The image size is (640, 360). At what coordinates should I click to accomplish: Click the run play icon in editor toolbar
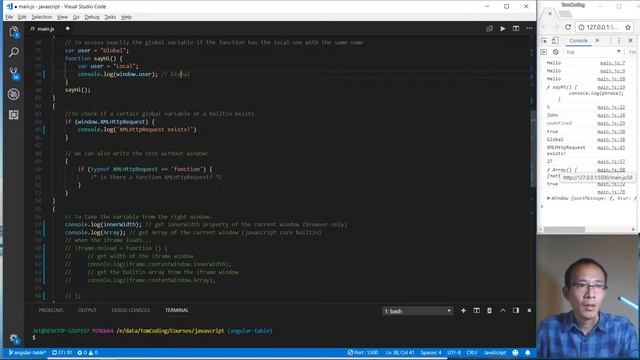tap(503, 29)
